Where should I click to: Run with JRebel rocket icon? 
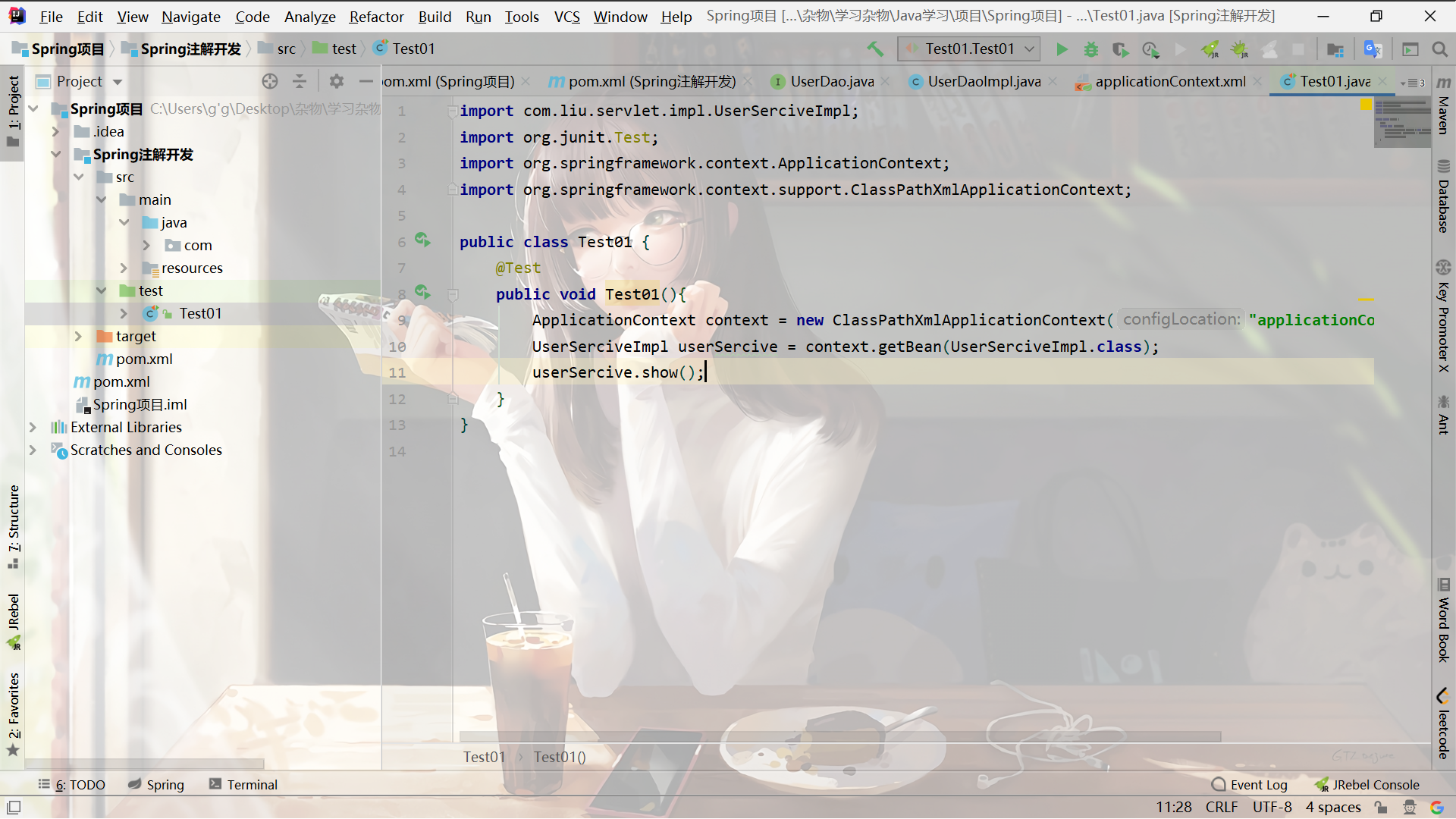(1210, 49)
